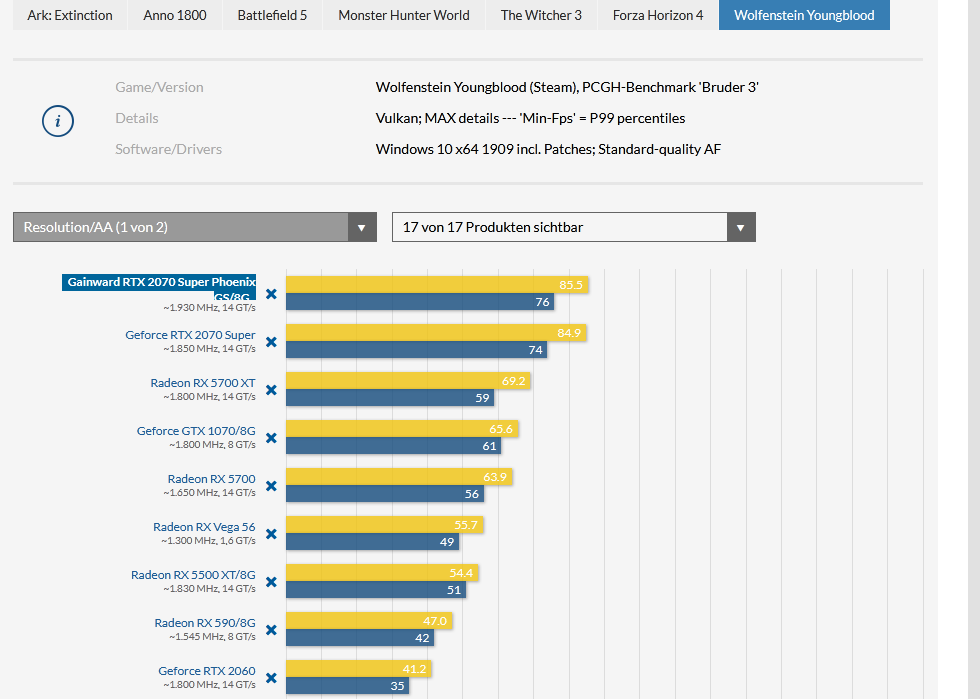The image size is (980, 699).
Task: Click the yellow 65.6 bar
Action: click(402, 429)
